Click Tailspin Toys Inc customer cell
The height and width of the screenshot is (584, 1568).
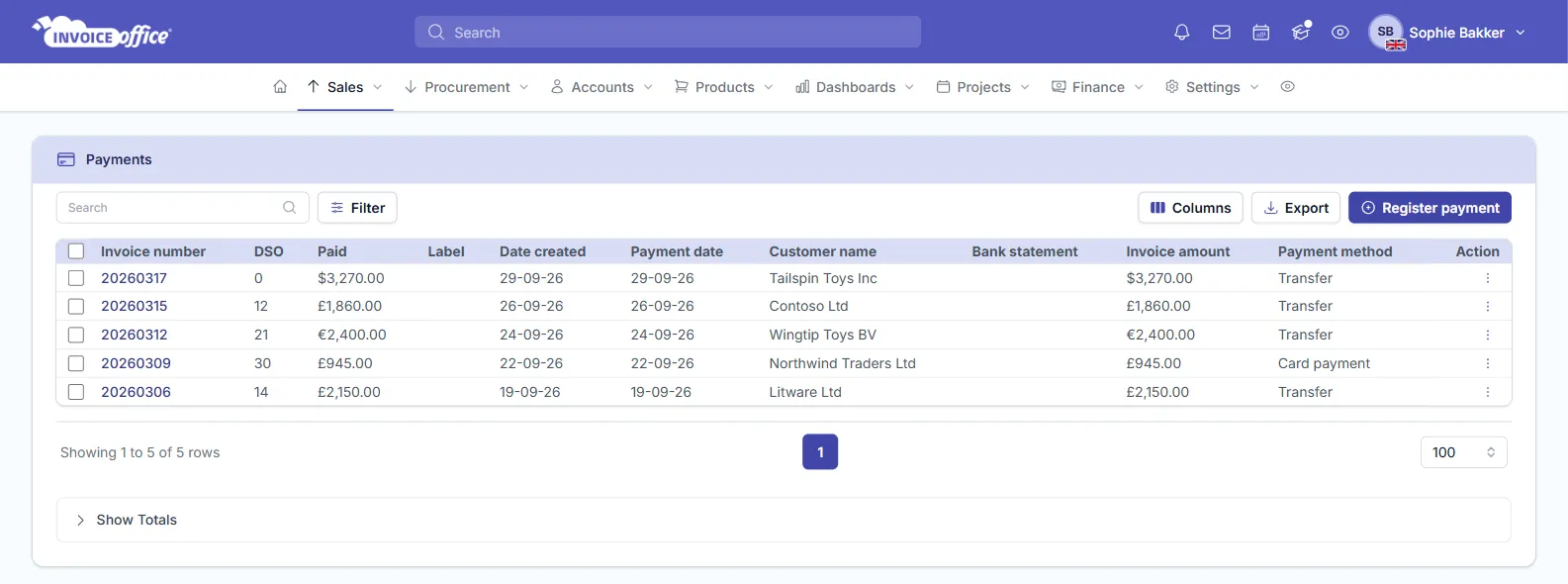(823, 278)
